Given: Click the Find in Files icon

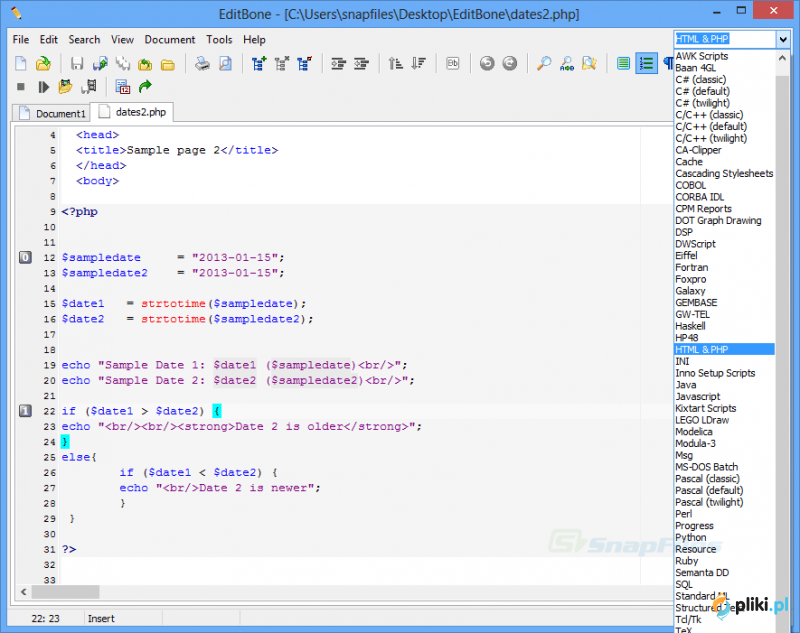Looking at the screenshot, I should click(589, 64).
